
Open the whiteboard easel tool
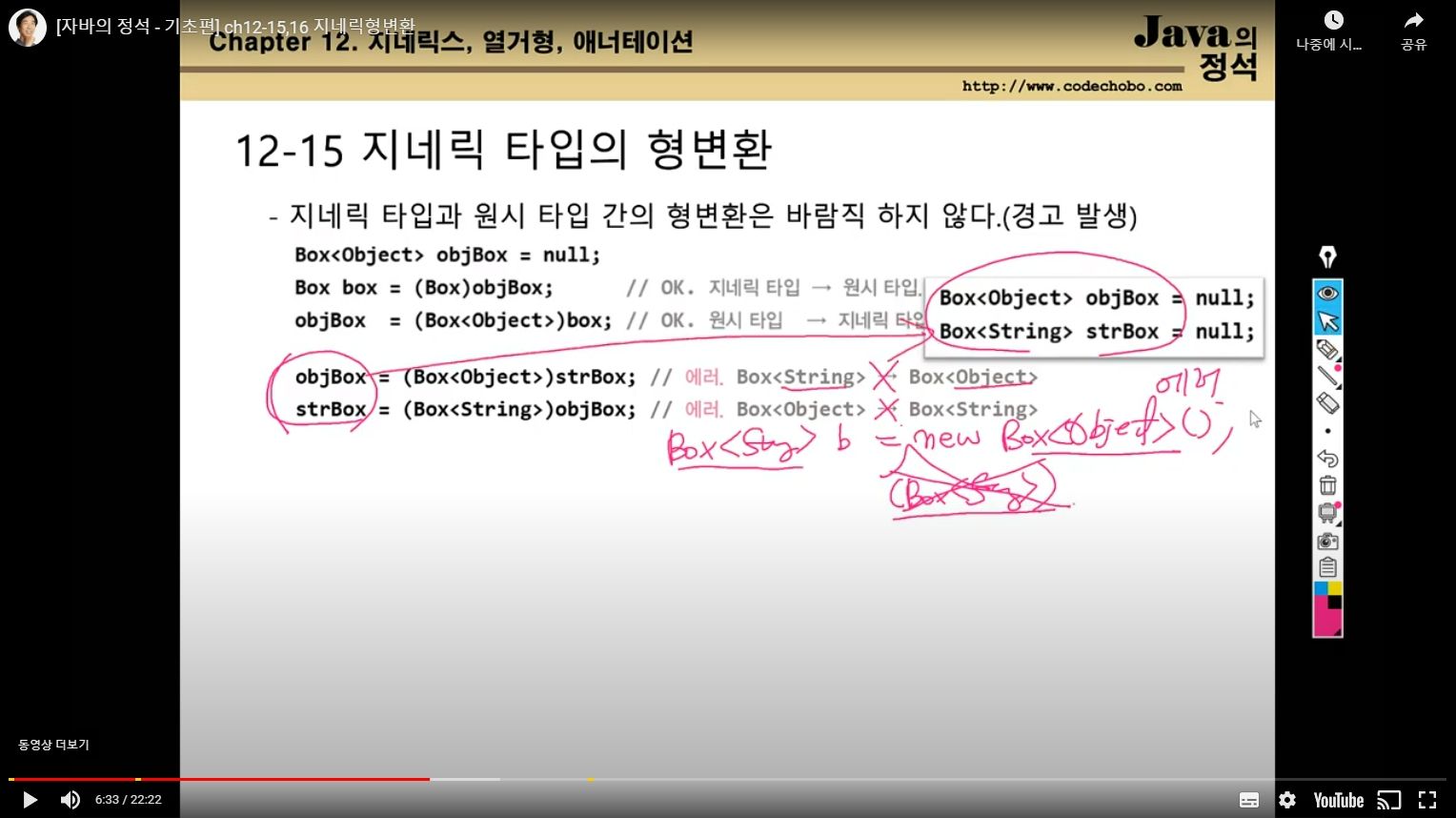(1327, 513)
